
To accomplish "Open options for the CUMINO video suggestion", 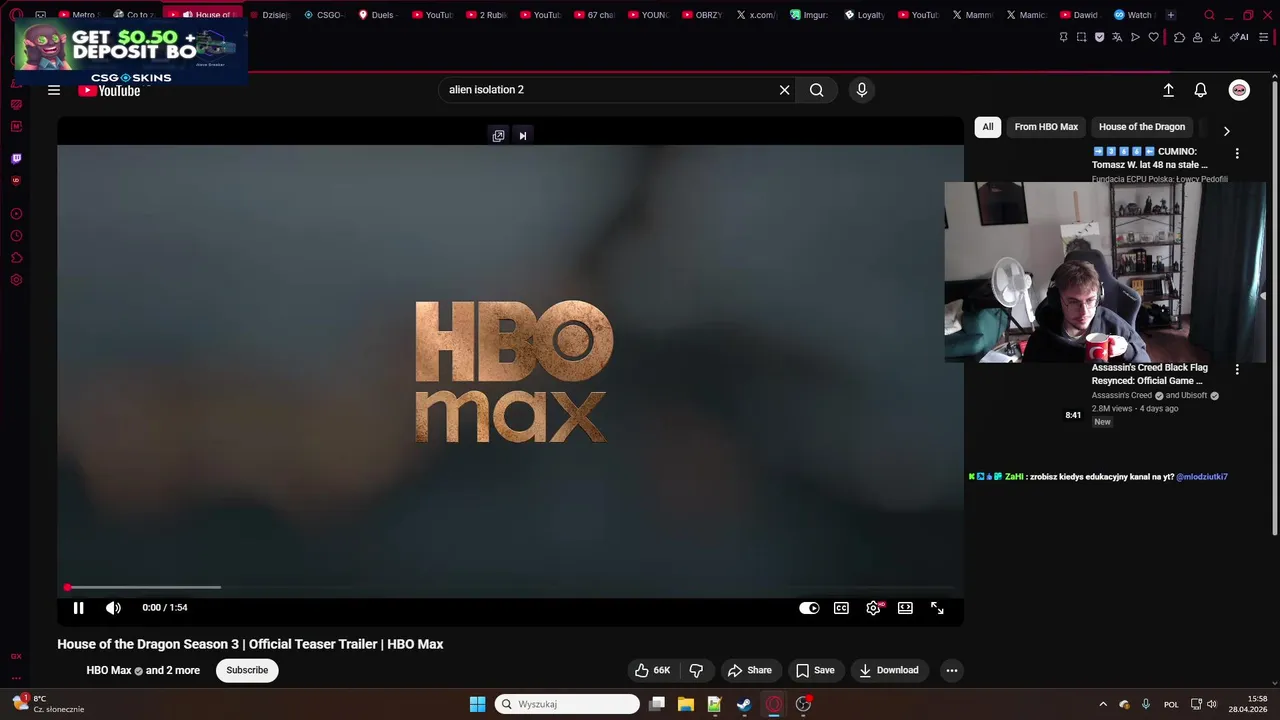I will (1237, 153).
